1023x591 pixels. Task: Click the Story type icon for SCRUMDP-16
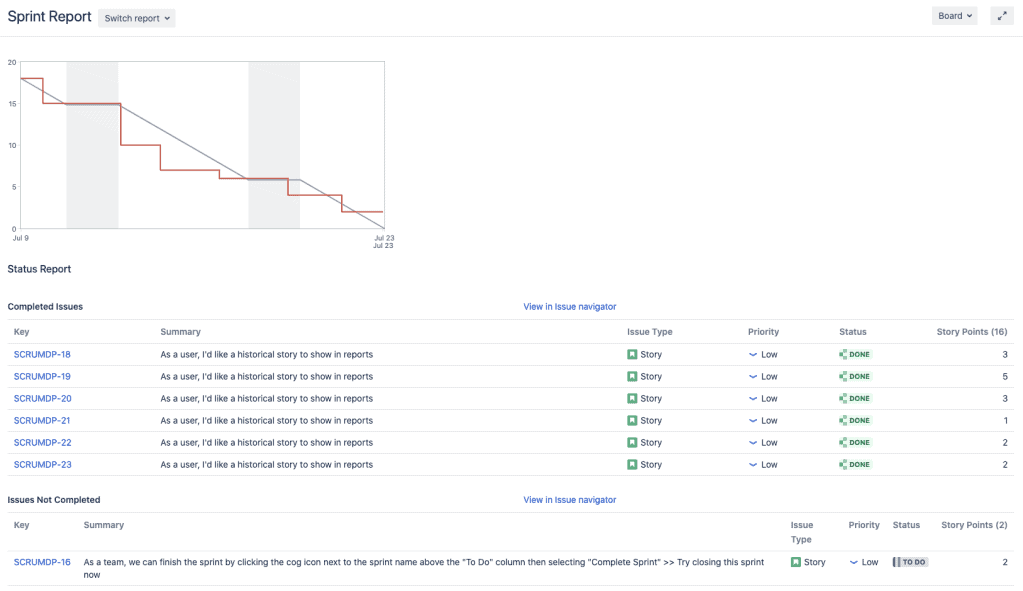pyautogui.click(x=796, y=562)
